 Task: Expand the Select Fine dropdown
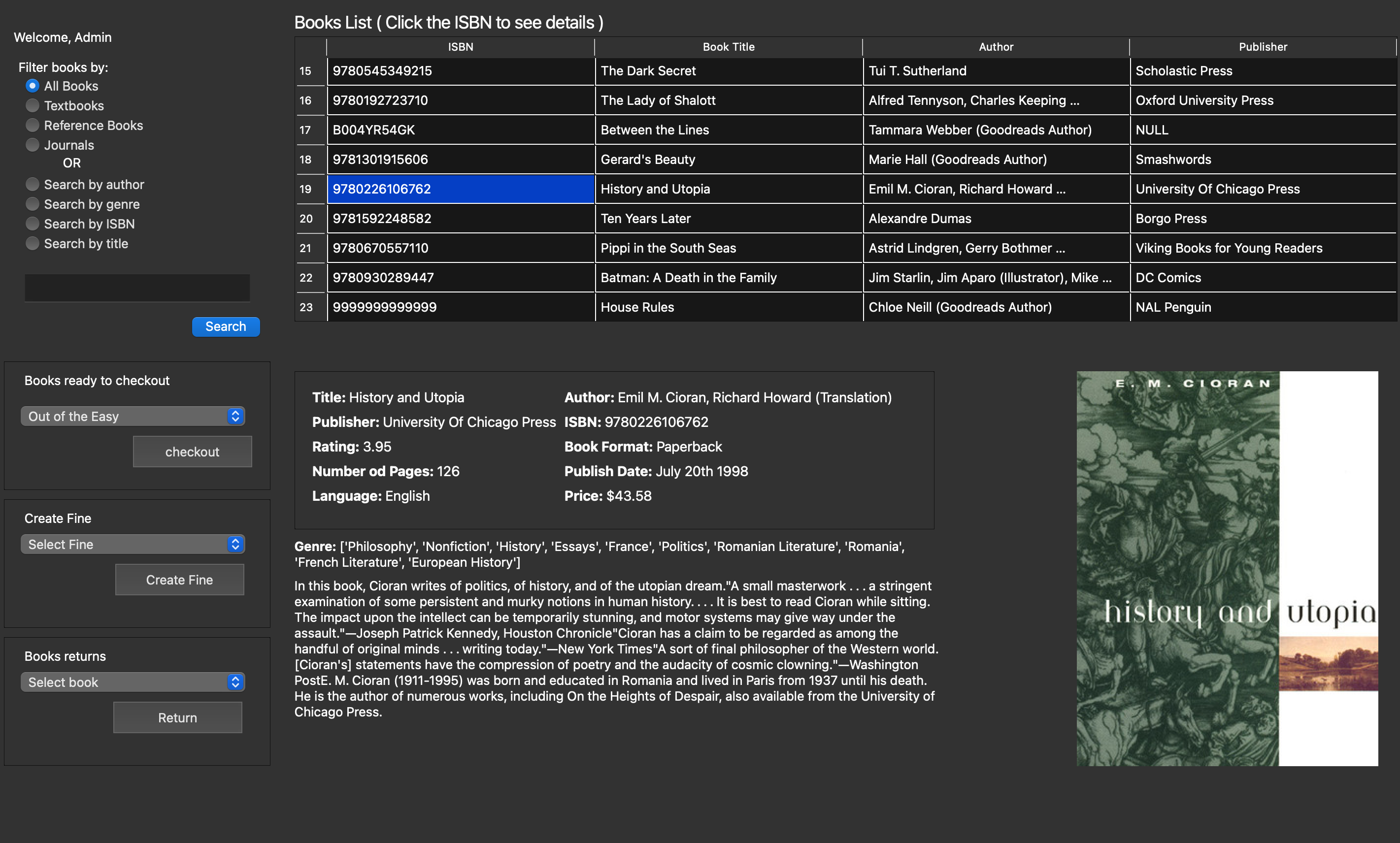point(133,544)
